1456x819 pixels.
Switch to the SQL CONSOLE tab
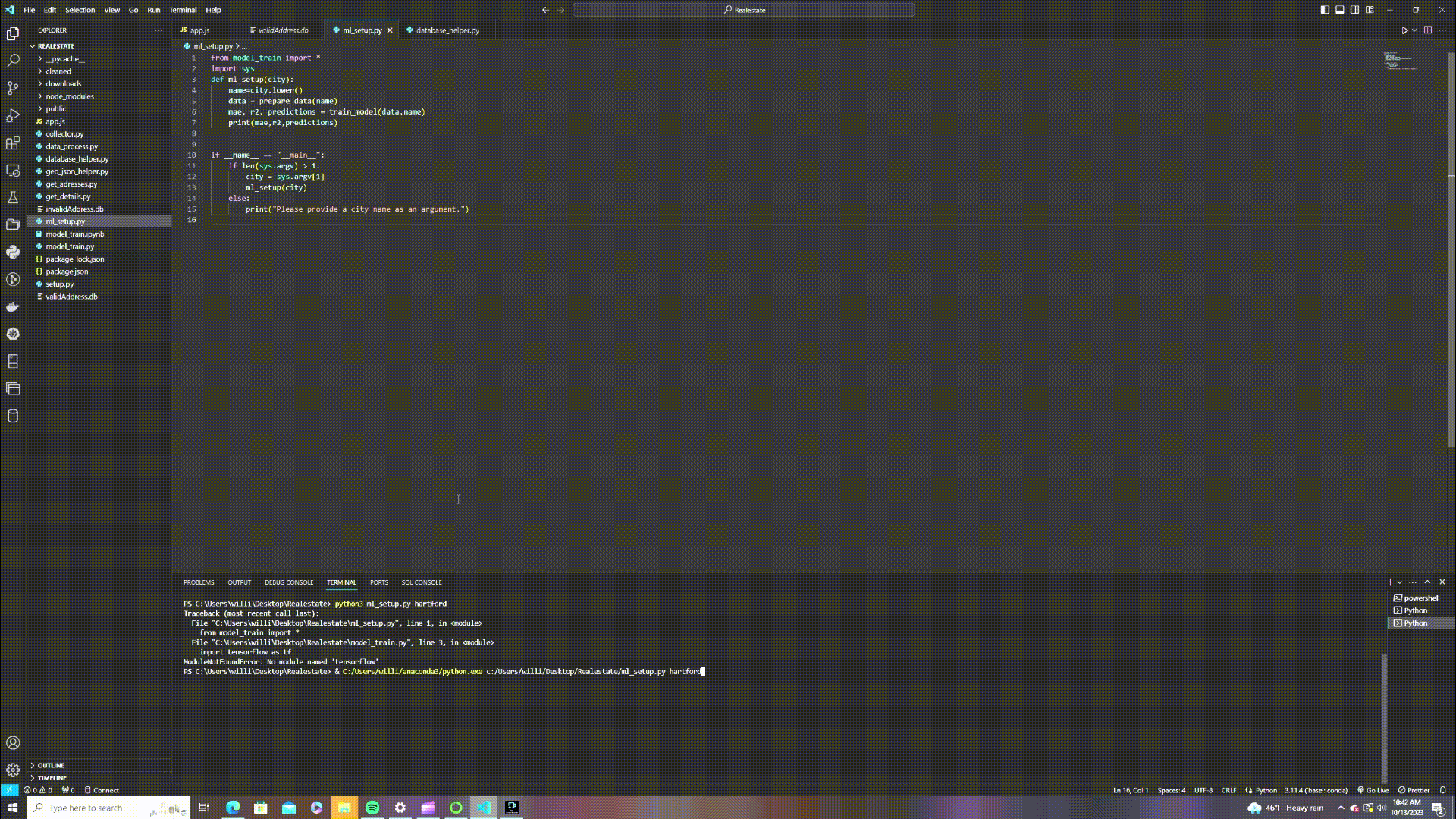click(422, 582)
